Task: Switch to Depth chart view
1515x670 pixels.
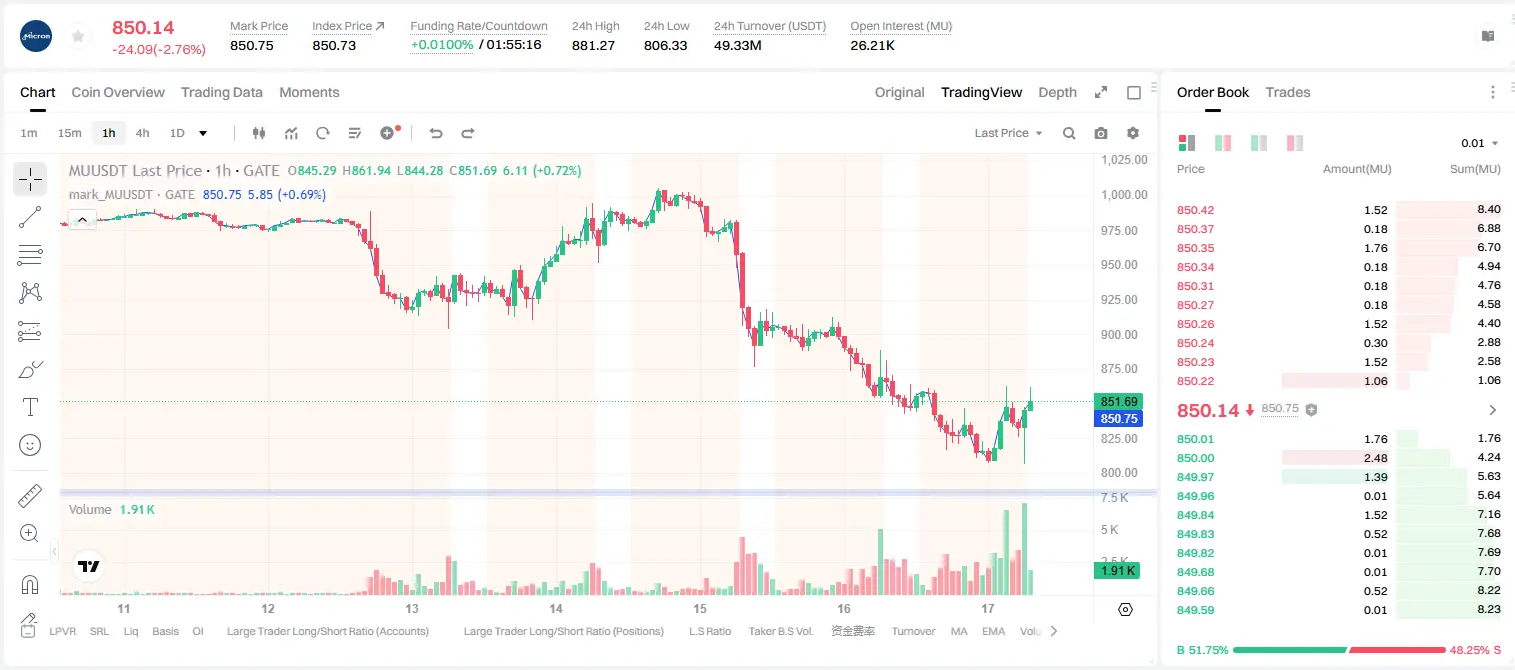Action: pyautogui.click(x=1057, y=92)
